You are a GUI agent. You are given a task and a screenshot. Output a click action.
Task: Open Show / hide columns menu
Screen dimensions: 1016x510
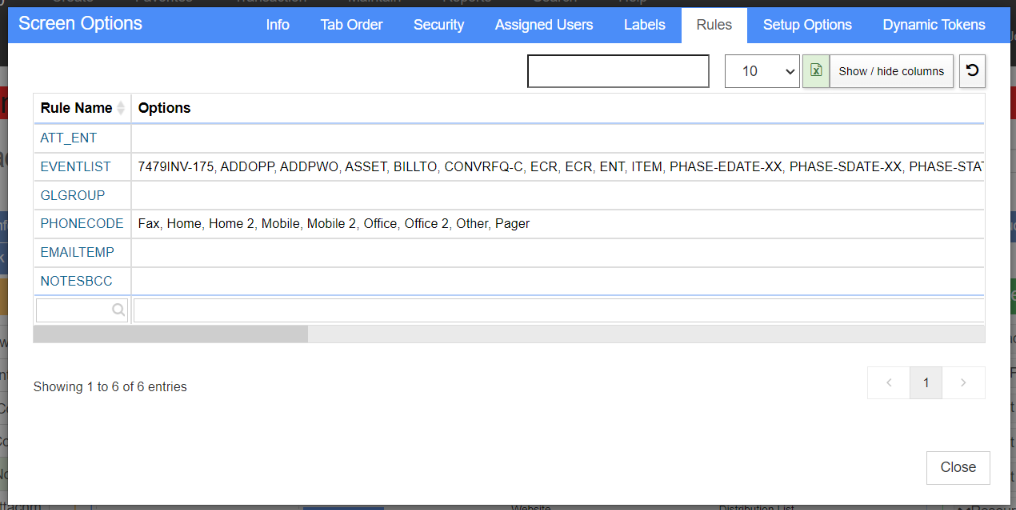coord(891,71)
